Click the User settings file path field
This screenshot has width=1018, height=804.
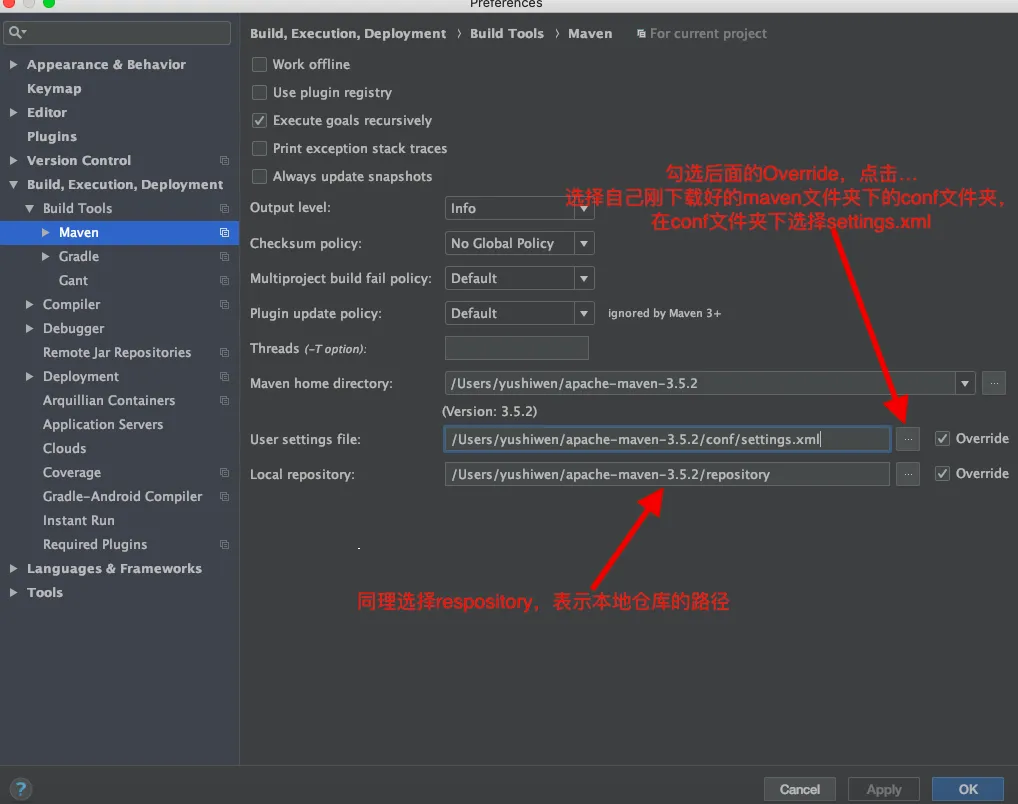click(x=667, y=439)
